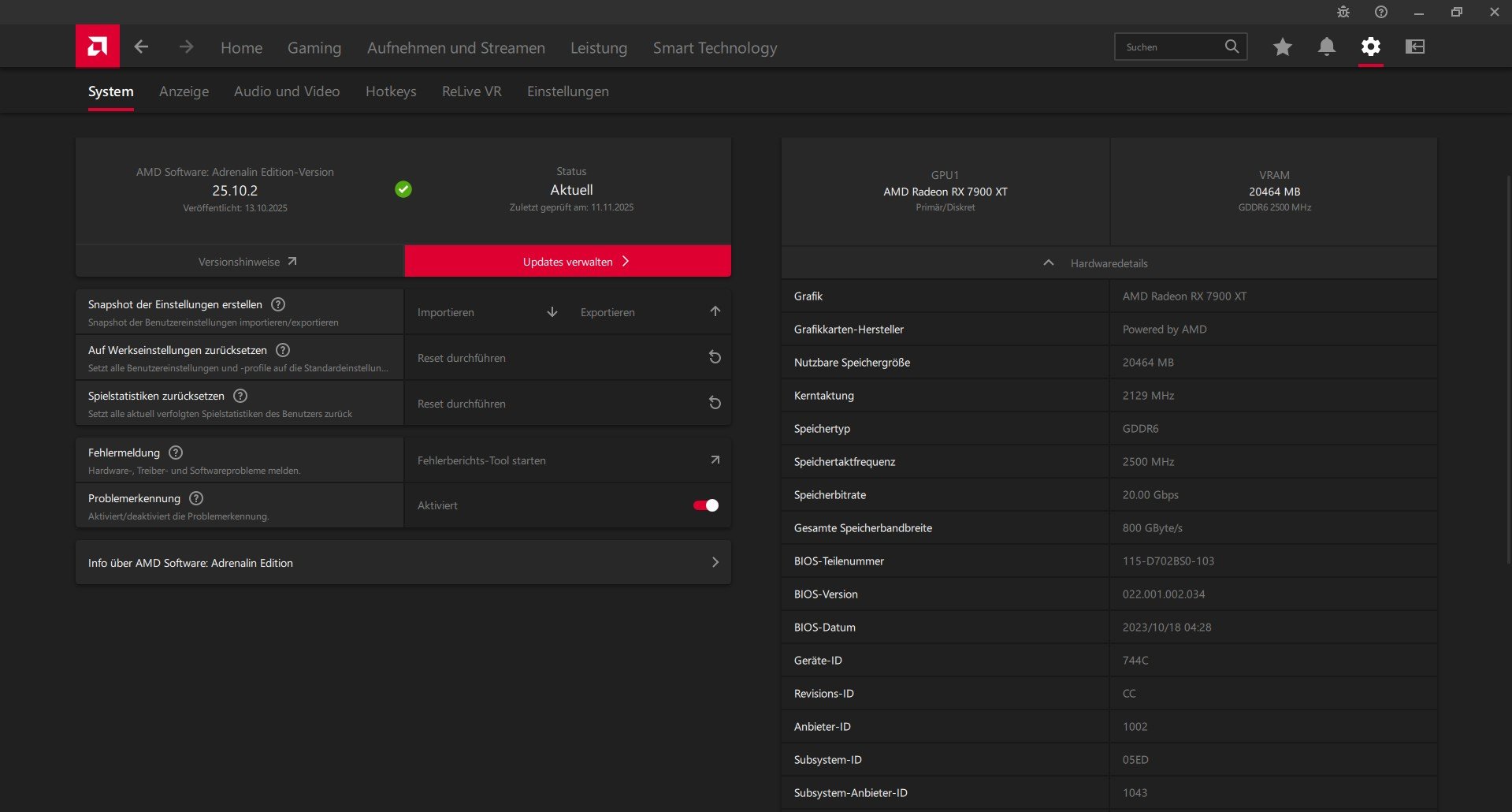
Task: Click Grafikkarten-Hersteller value Powered by AMD
Action: 1165,330
